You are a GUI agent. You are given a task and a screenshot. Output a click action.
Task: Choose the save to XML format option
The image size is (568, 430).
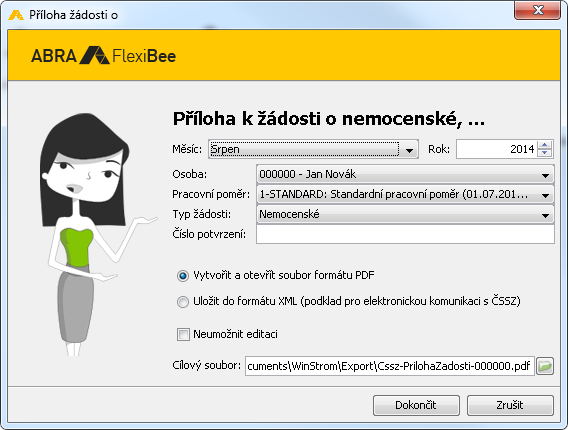coord(183,301)
